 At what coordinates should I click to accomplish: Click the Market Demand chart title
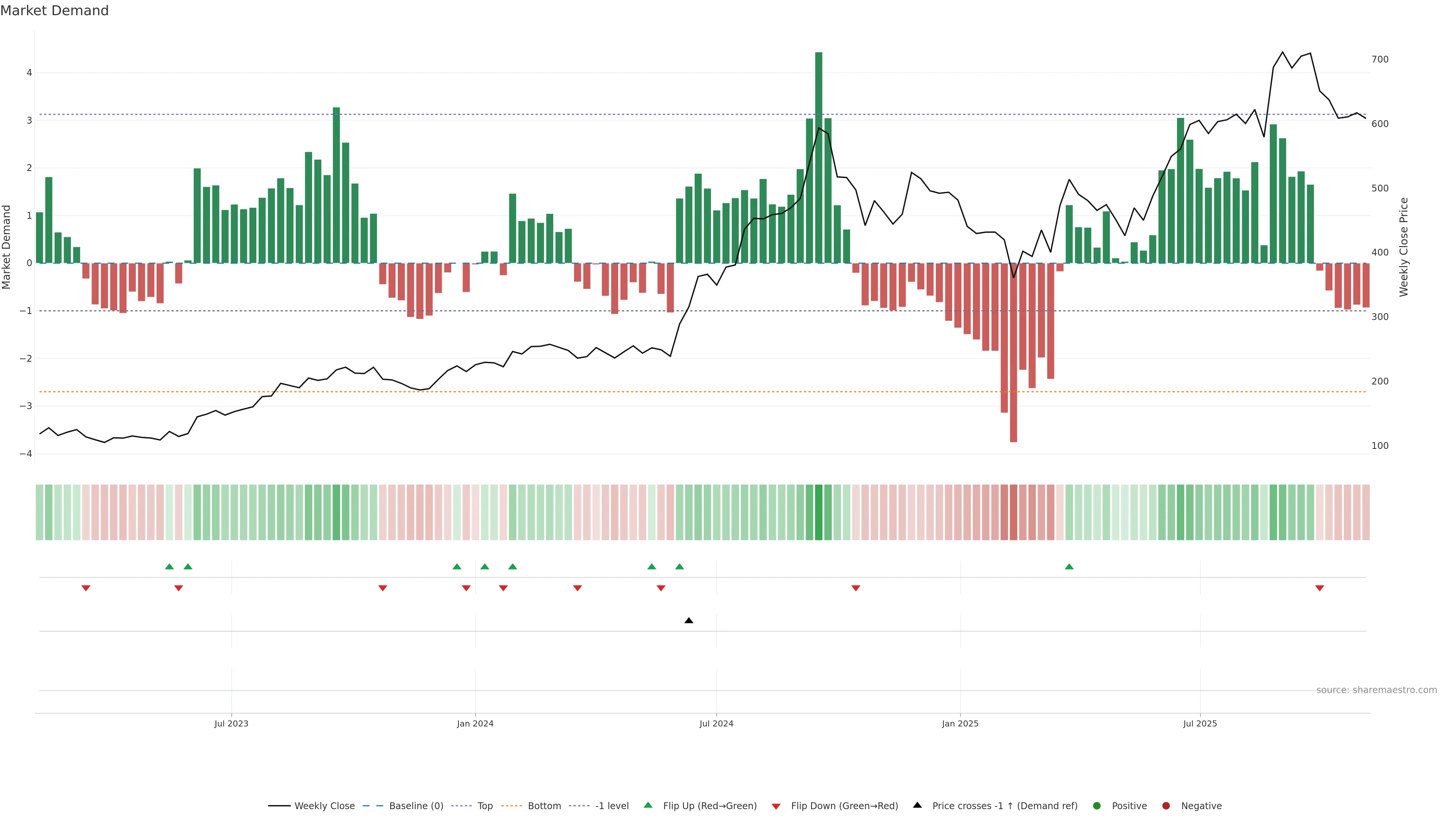click(x=54, y=11)
